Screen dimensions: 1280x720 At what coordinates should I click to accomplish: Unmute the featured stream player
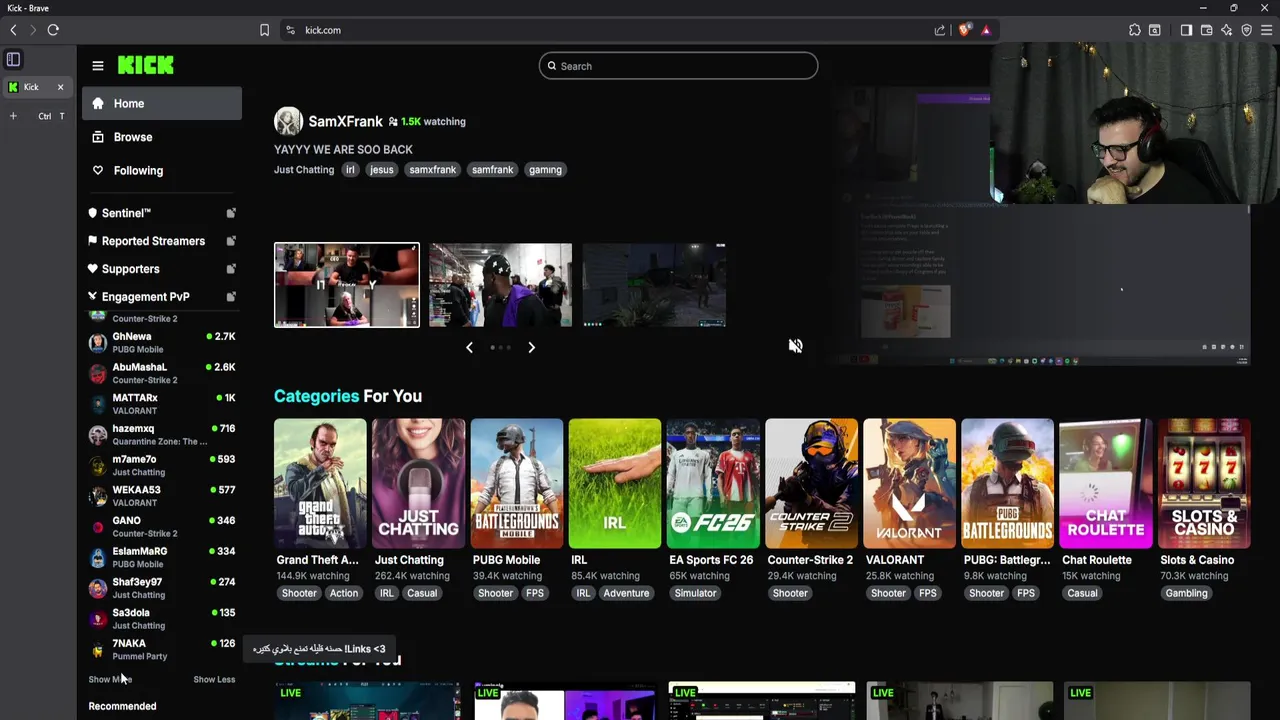tap(795, 346)
